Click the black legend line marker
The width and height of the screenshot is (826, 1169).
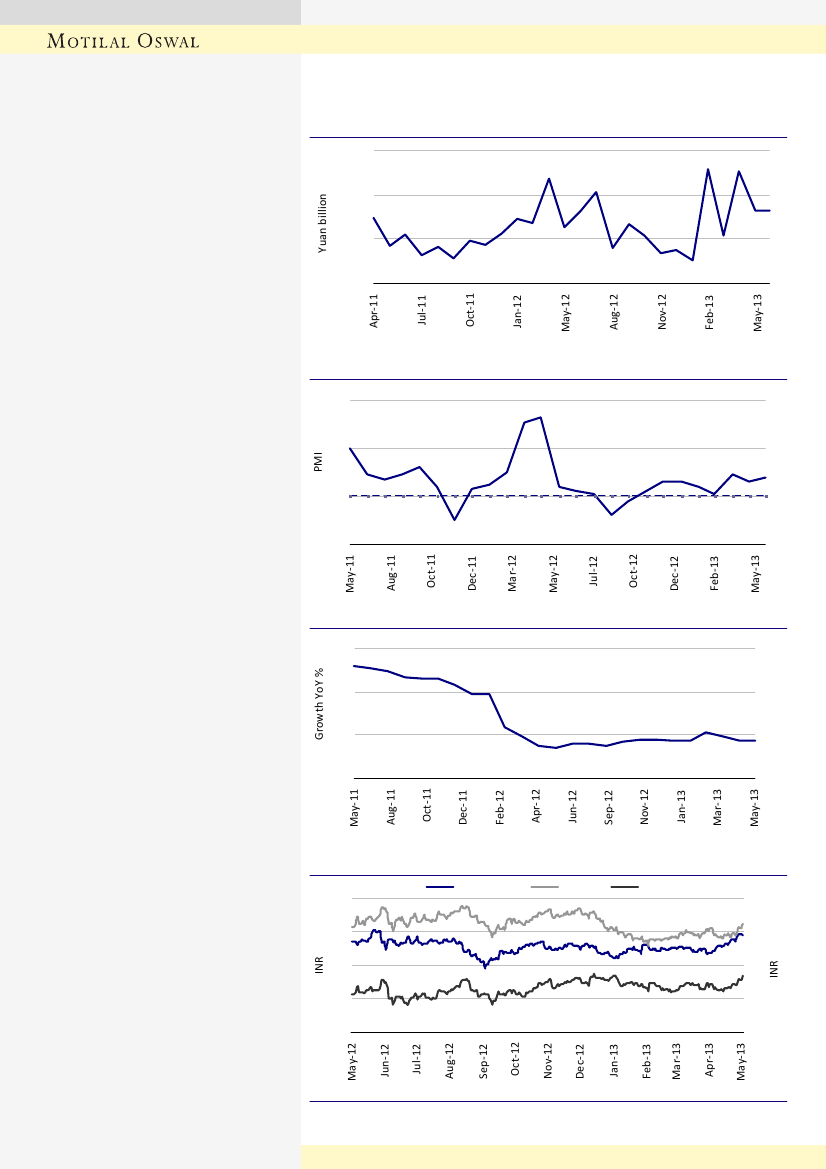click(625, 886)
